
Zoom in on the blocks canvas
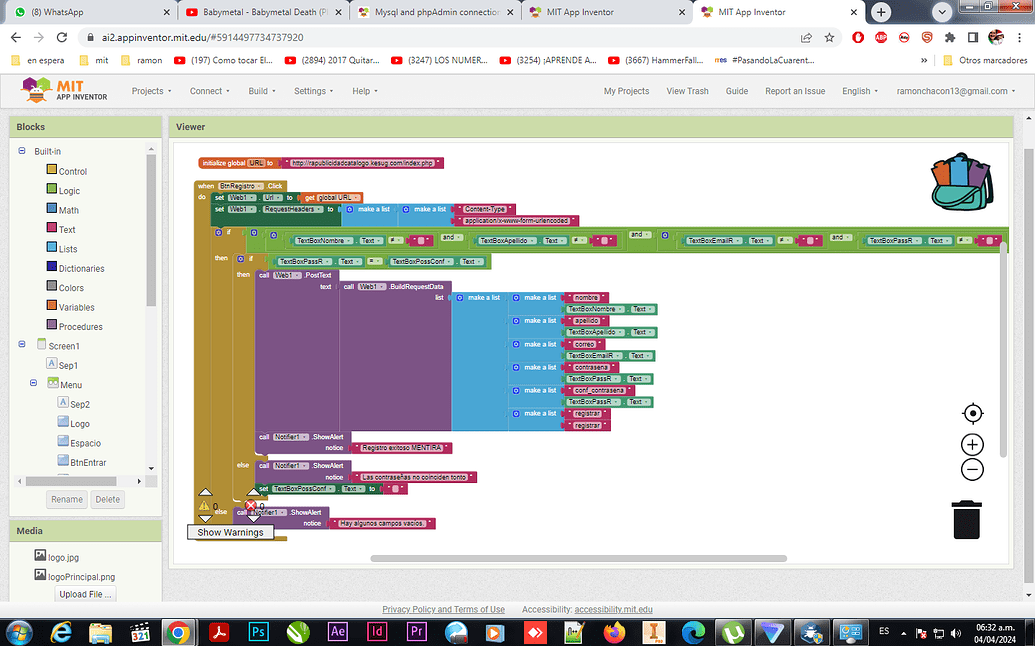click(x=971, y=443)
